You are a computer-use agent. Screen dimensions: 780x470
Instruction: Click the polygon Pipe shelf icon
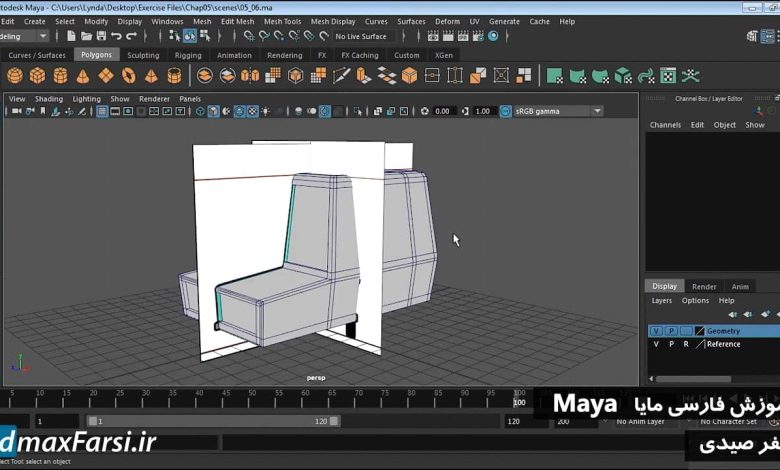pos(174,76)
